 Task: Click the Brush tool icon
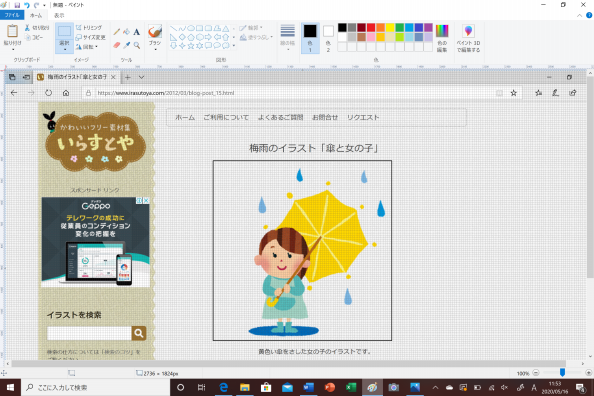pyautogui.click(x=155, y=31)
